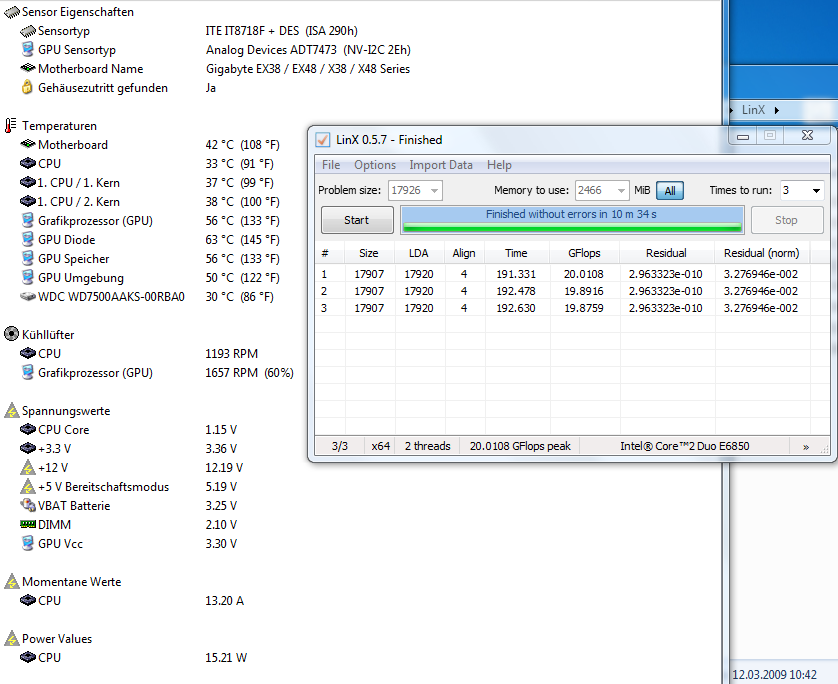838x684 pixels.
Task: Click the 12.03.2009 10:42 clock
Action: [x=774, y=675]
